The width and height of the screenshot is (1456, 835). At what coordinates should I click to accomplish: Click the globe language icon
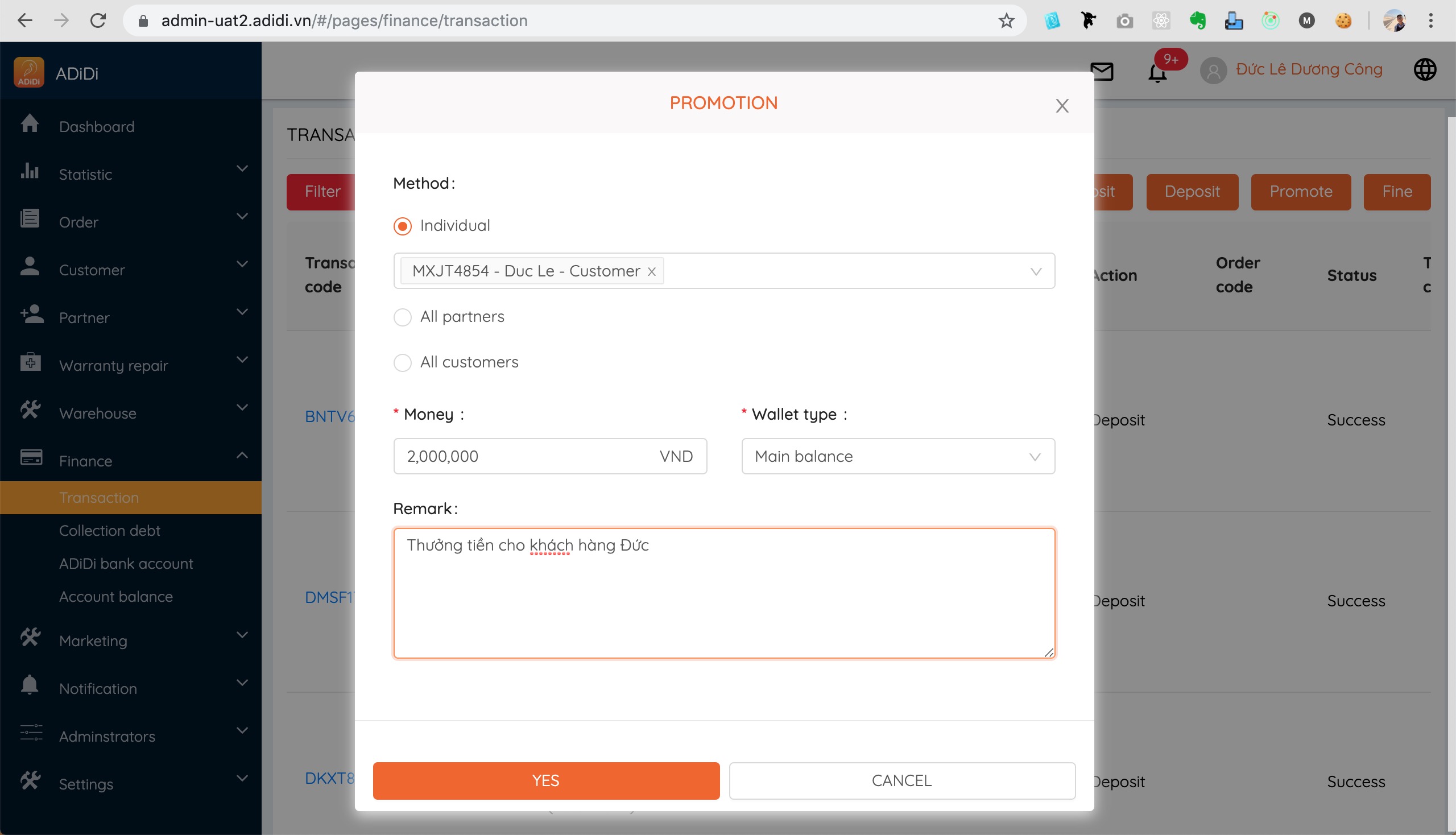coord(1425,70)
